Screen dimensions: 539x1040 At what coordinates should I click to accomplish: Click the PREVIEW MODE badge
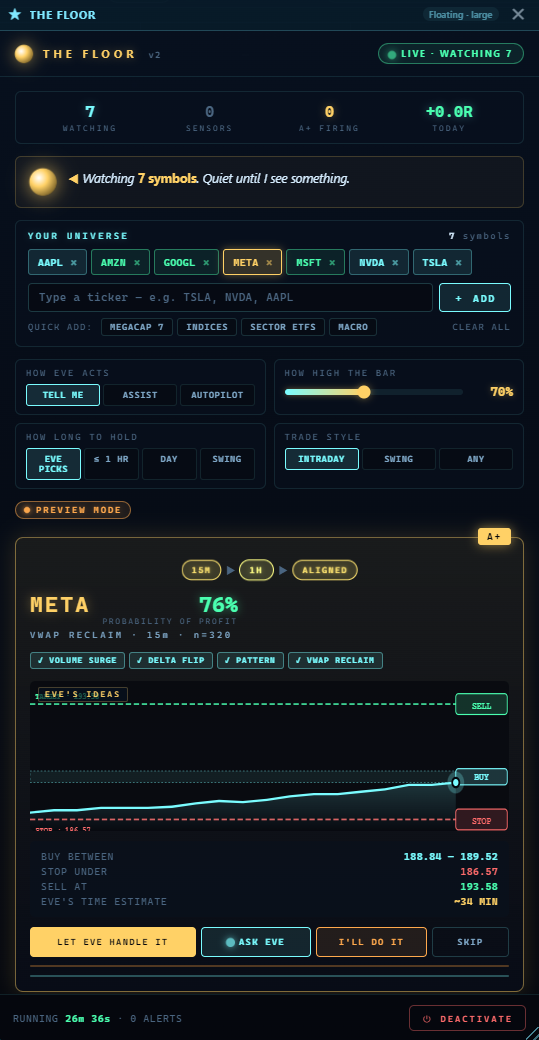(73, 510)
